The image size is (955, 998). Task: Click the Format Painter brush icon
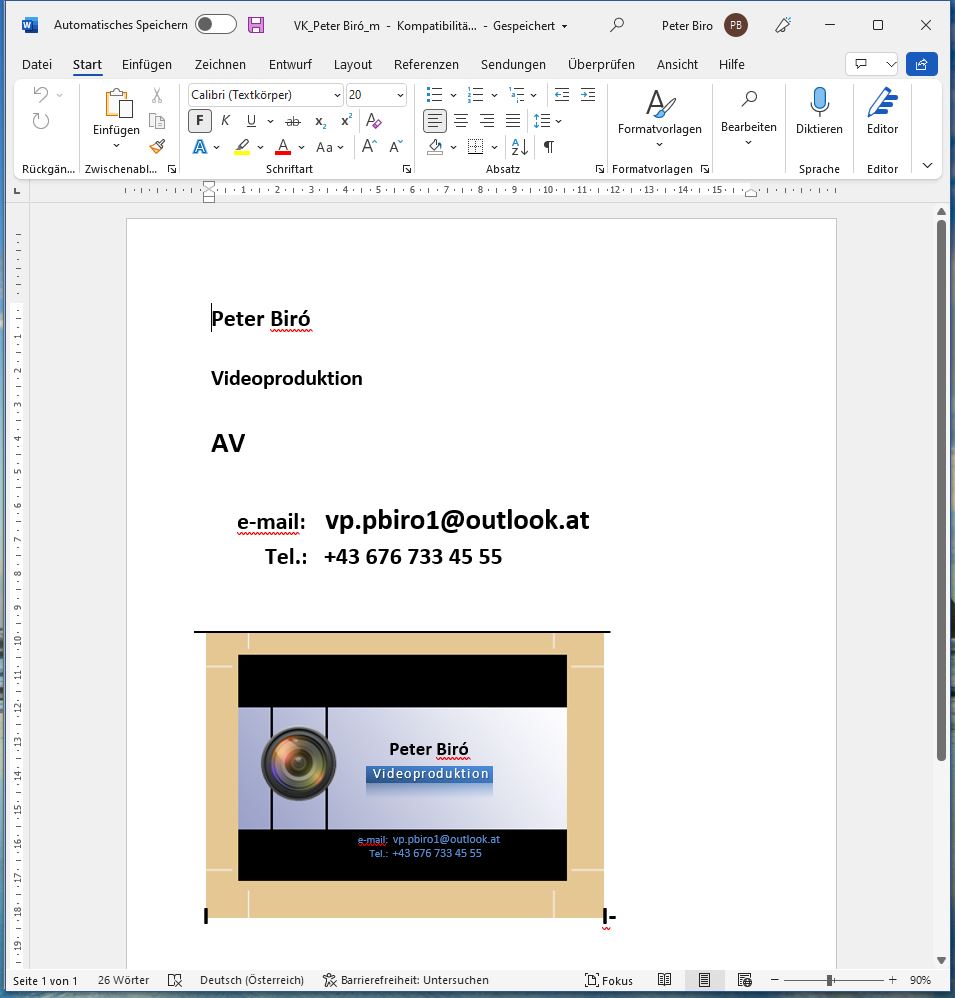pyautogui.click(x=157, y=147)
